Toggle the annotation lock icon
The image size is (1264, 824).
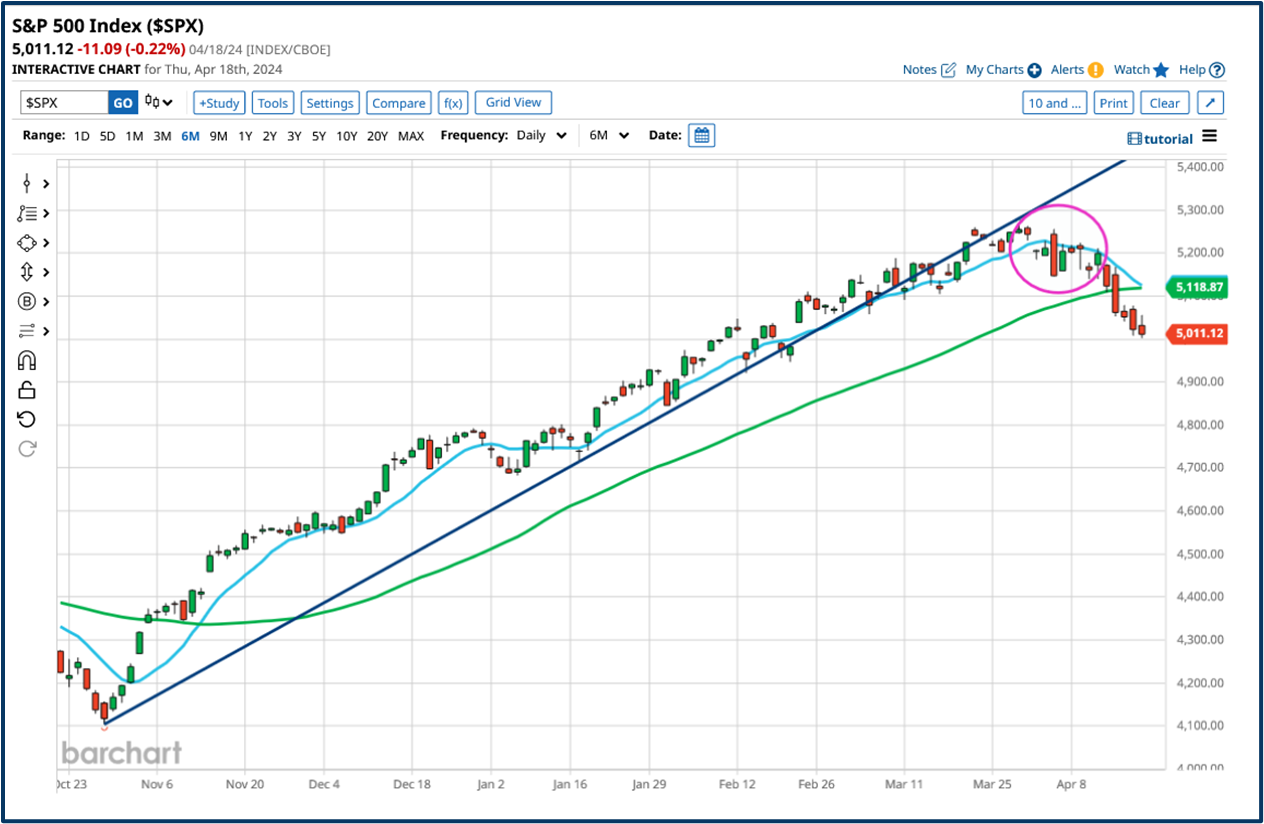click(x=27, y=389)
